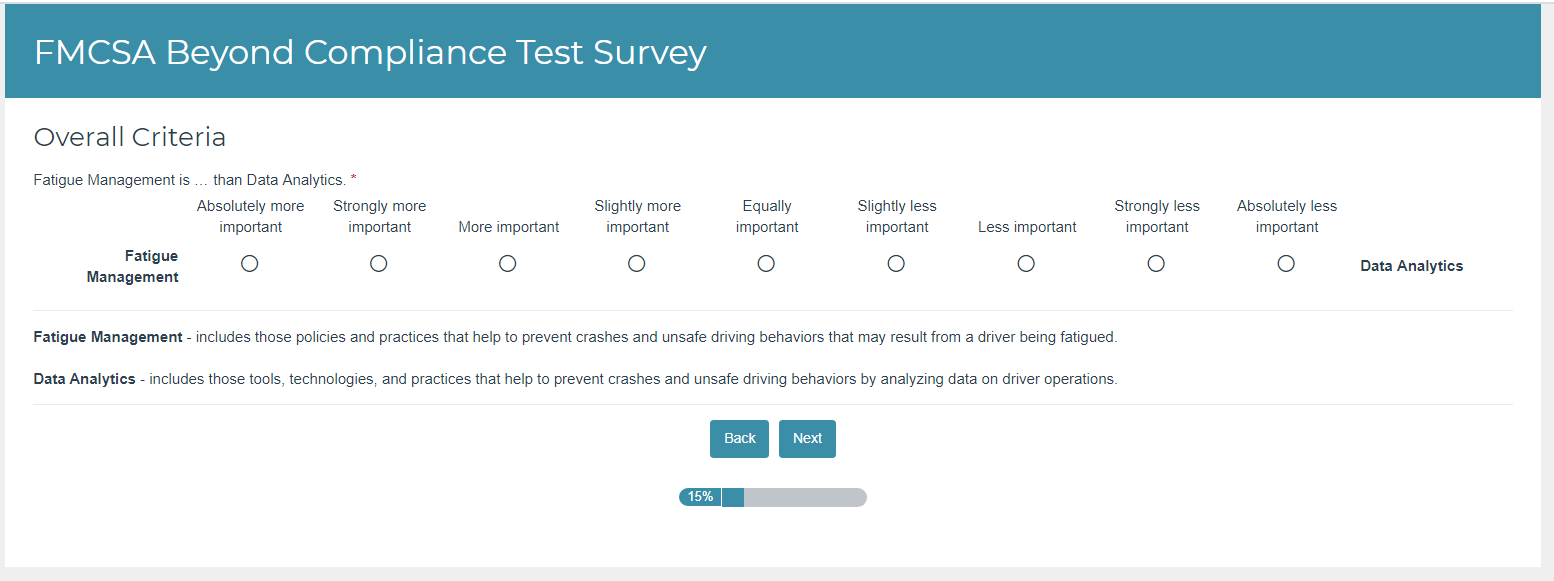
Task: Select 'Absolutely less important' radio option
Action: point(1286,264)
